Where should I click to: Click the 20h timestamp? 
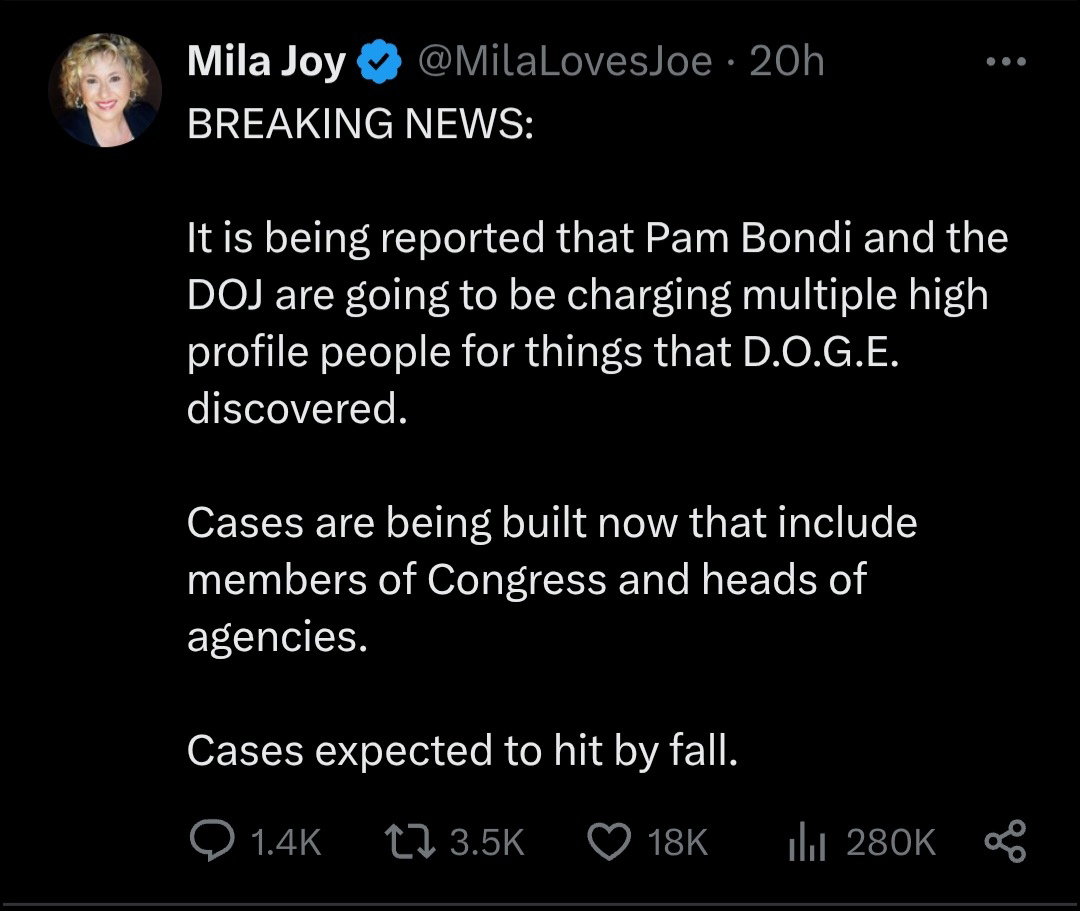(786, 63)
